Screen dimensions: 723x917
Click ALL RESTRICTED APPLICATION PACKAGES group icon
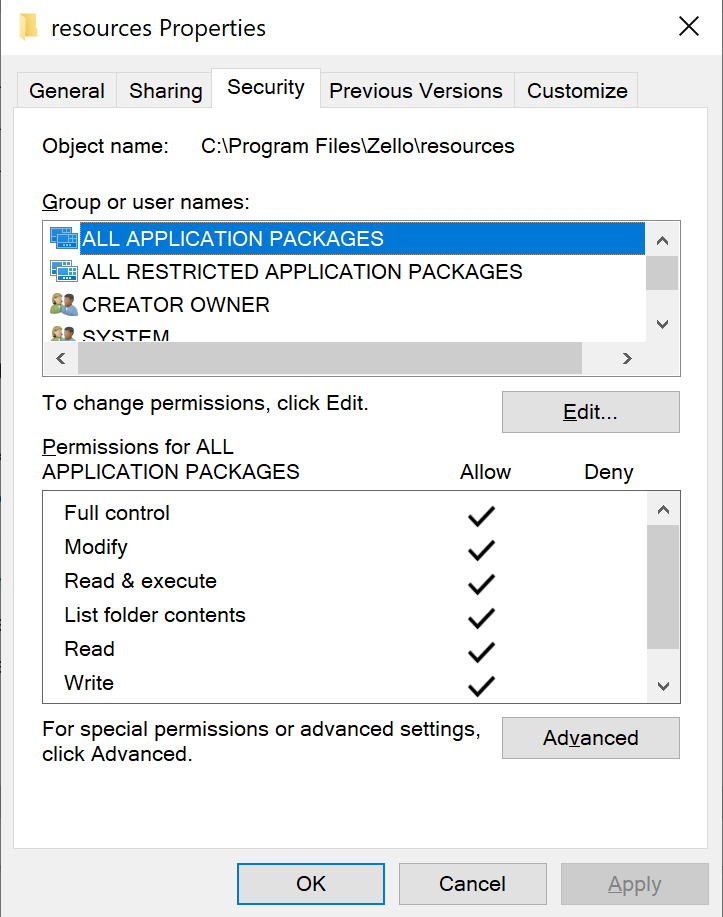[64, 271]
